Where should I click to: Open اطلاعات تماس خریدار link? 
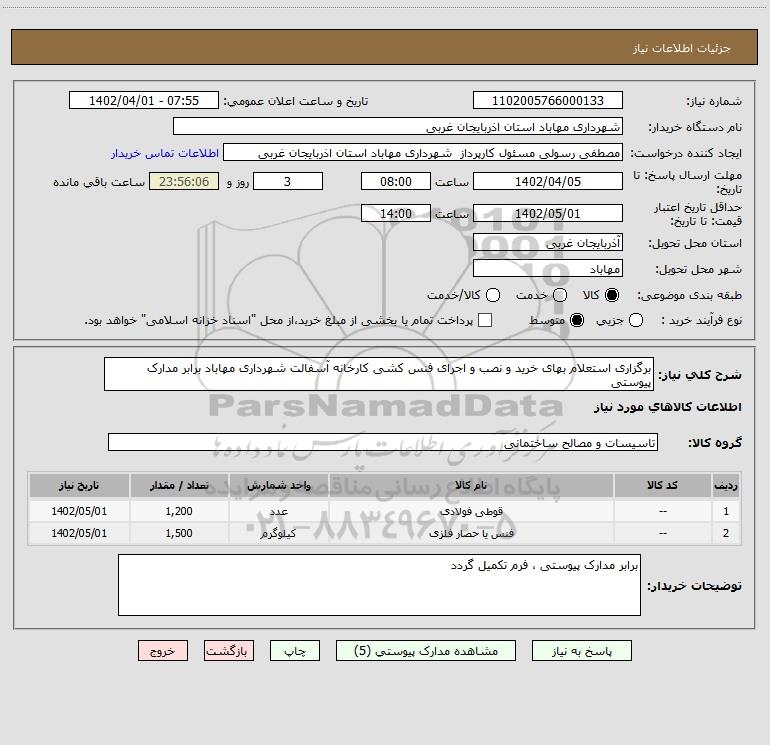(x=165, y=153)
